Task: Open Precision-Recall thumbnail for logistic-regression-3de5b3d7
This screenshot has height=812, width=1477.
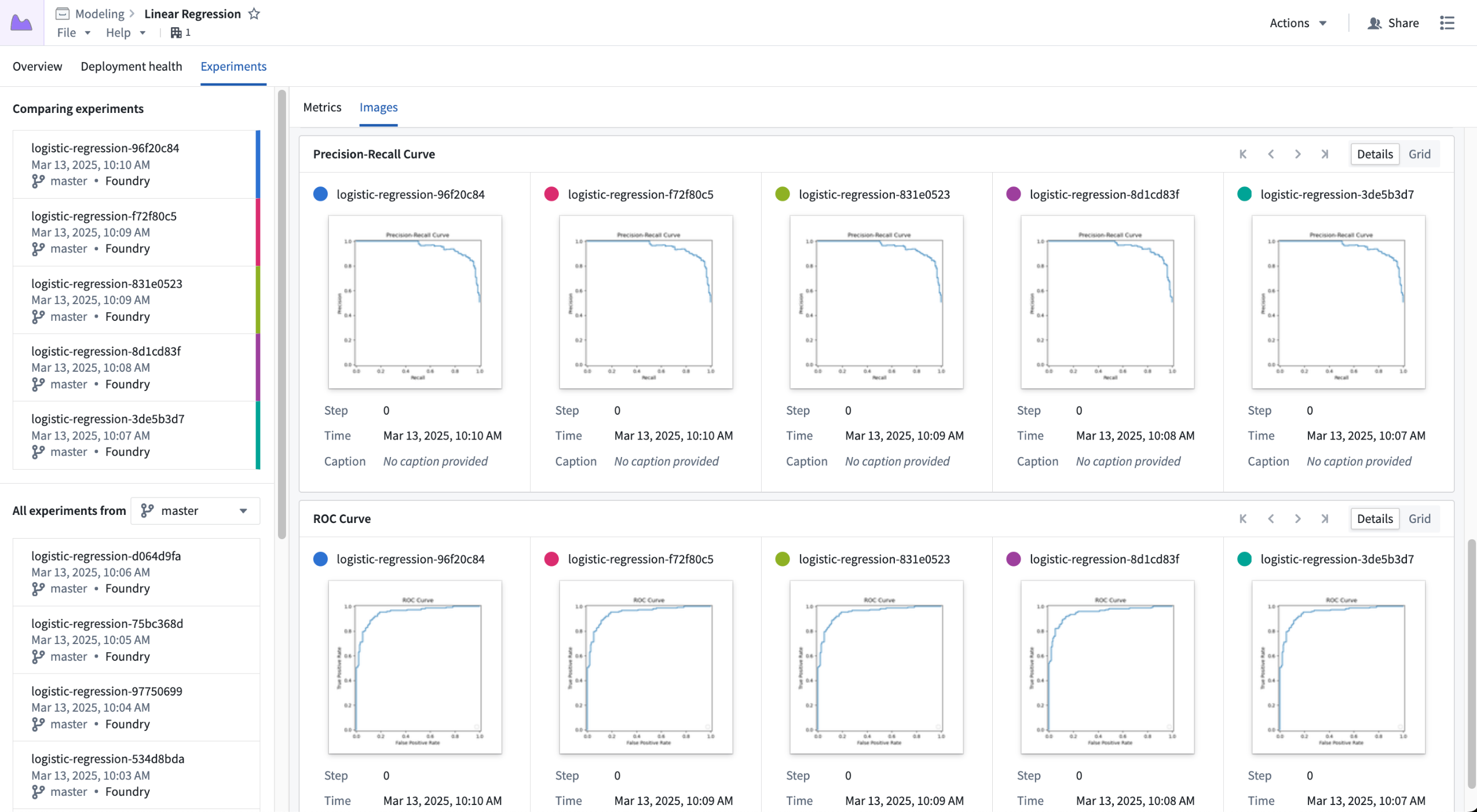Action: [x=1338, y=302]
